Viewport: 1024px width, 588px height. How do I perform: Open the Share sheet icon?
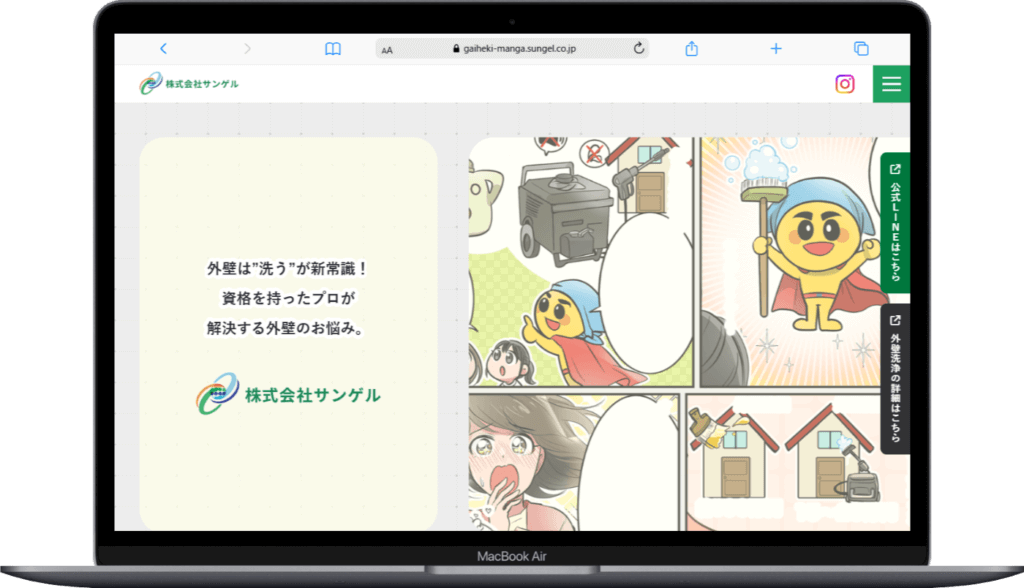click(x=691, y=48)
